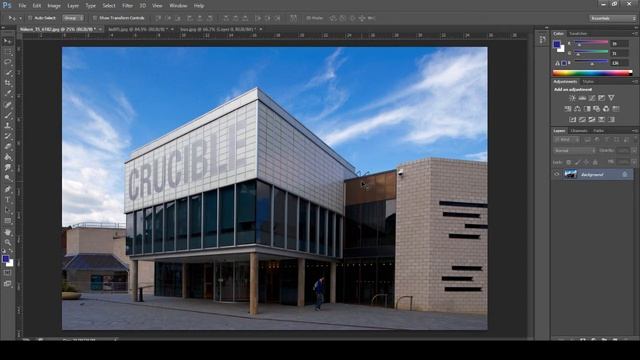Add an Invert adjustment
The image size is (640, 360).
click(x=573, y=120)
